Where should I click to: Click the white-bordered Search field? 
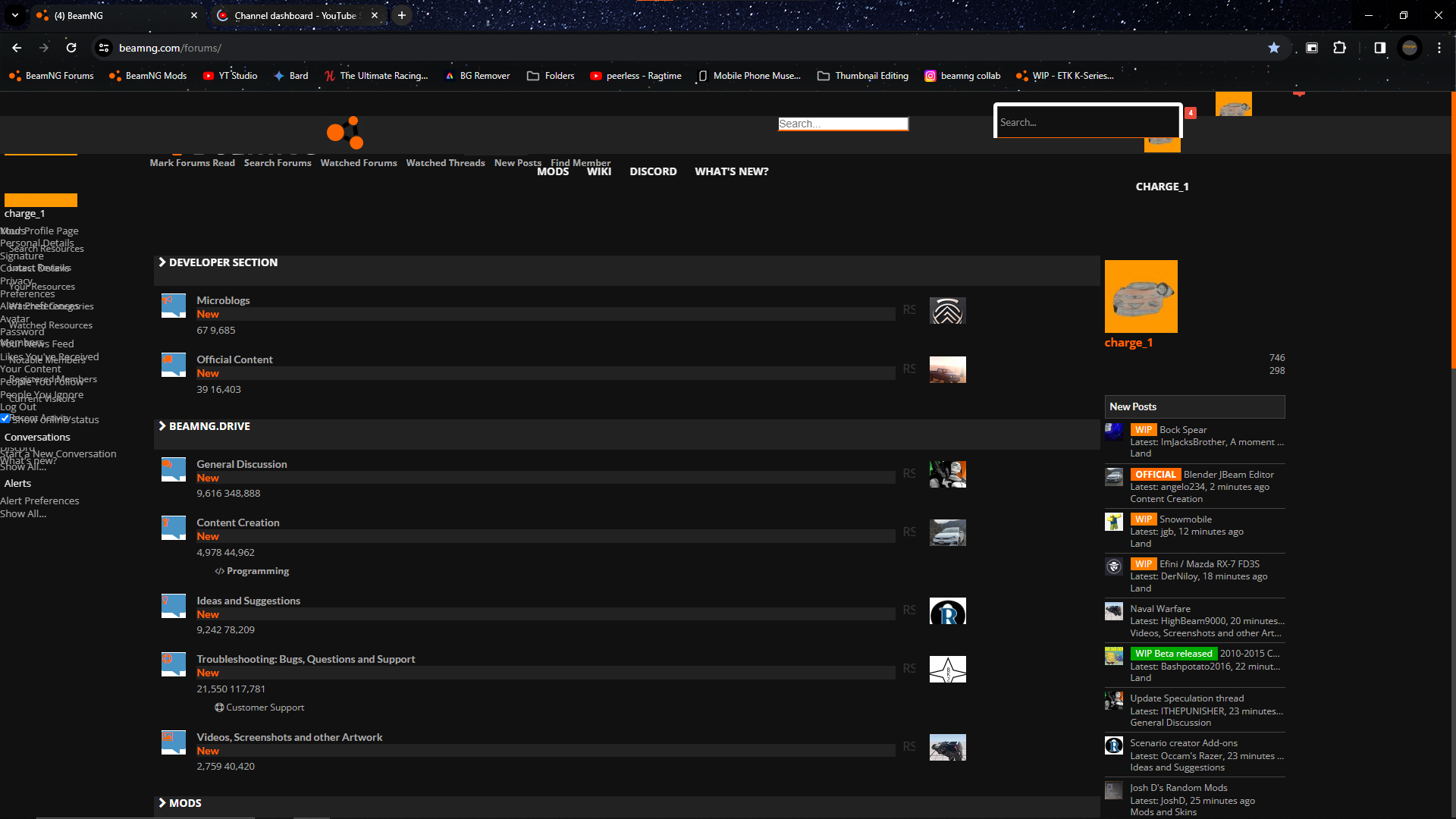[1087, 122]
